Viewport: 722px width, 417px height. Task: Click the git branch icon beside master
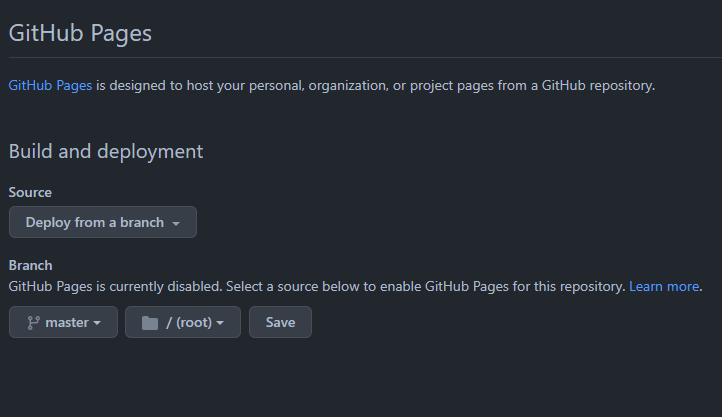33,323
